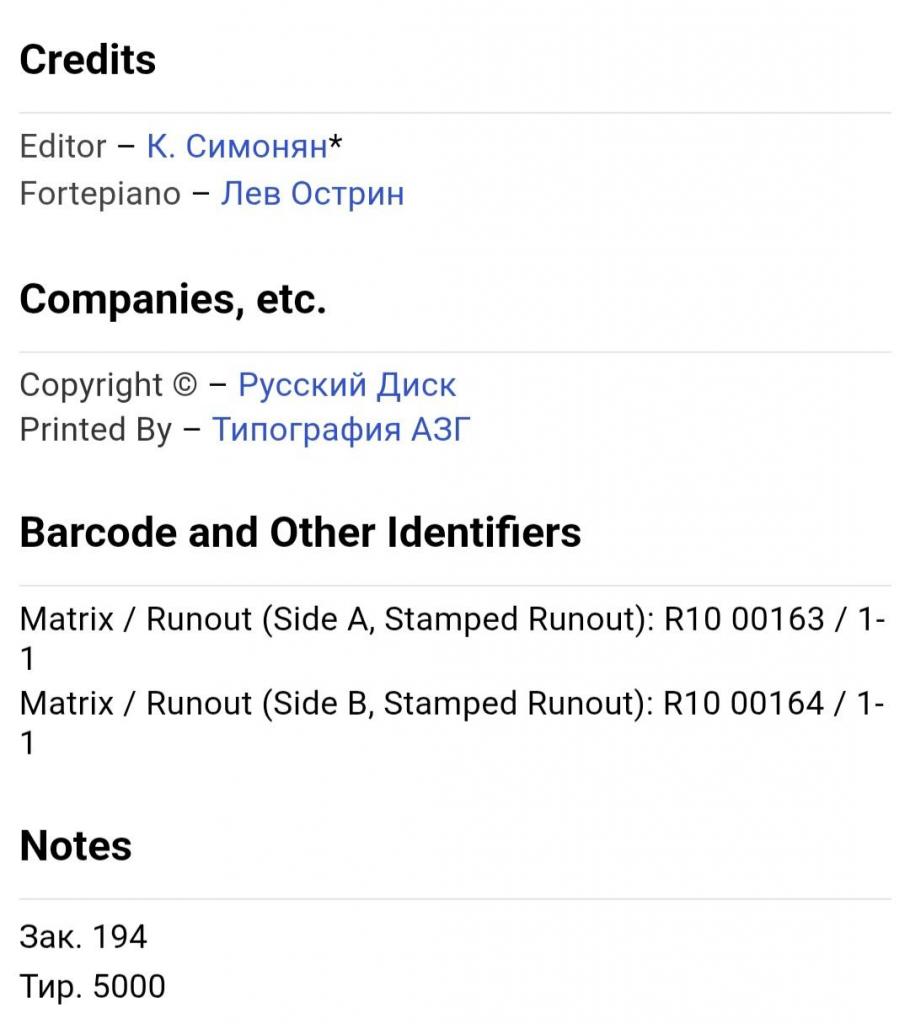Image resolution: width=910 pixels, height=1024 pixels.
Task: Click the Copyright © label
Action: click(108, 385)
